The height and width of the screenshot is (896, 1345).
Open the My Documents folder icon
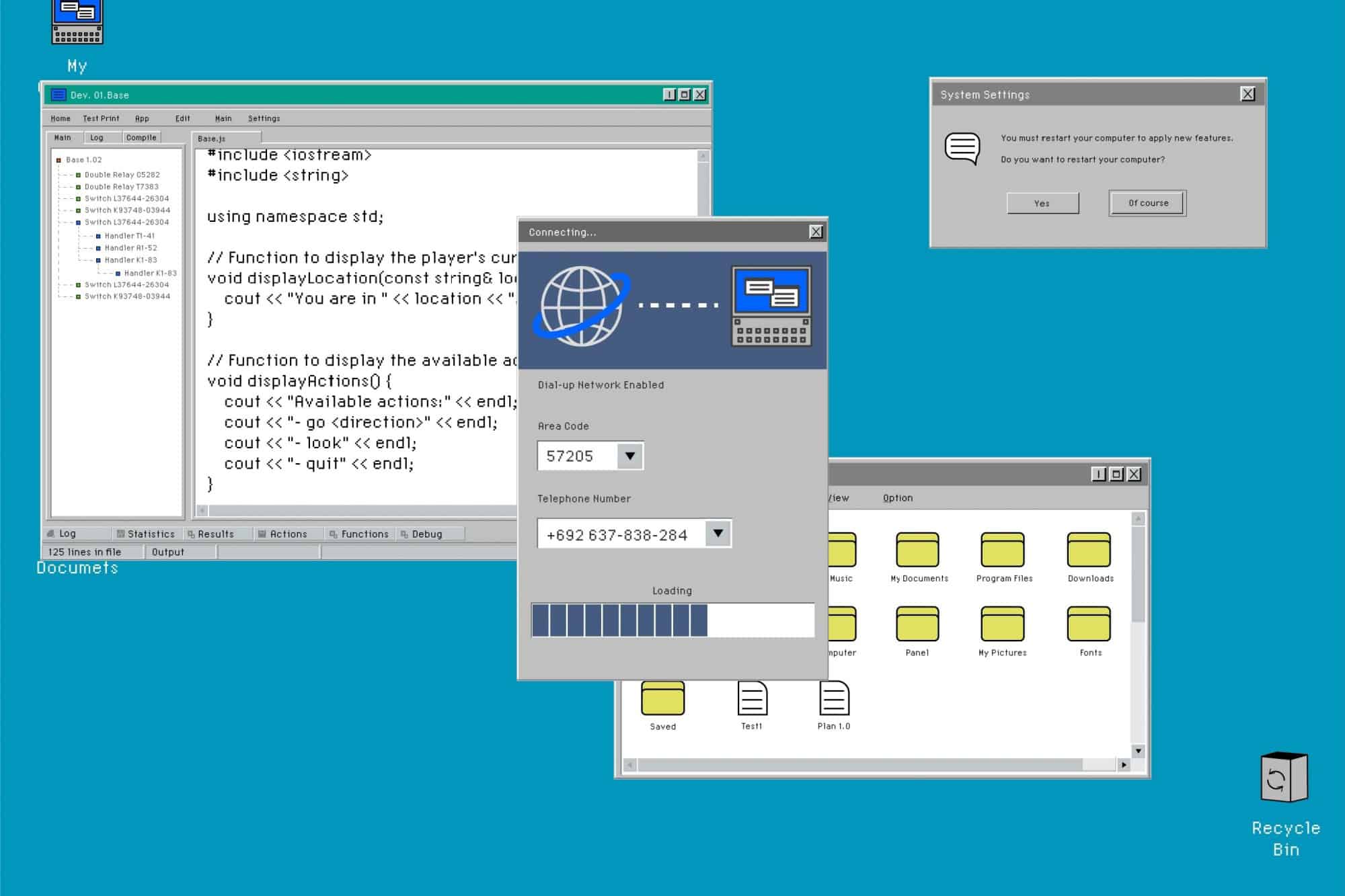(917, 550)
